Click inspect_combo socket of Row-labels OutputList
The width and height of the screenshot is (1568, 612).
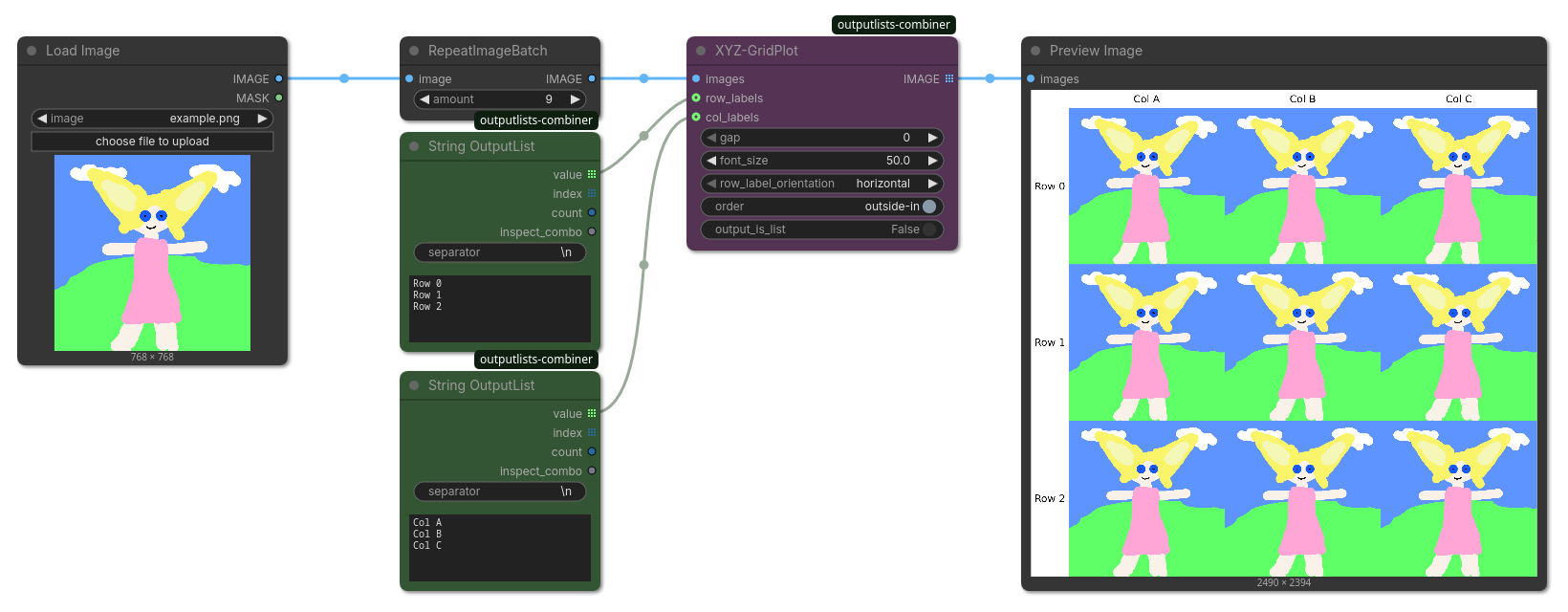tap(592, 231)
